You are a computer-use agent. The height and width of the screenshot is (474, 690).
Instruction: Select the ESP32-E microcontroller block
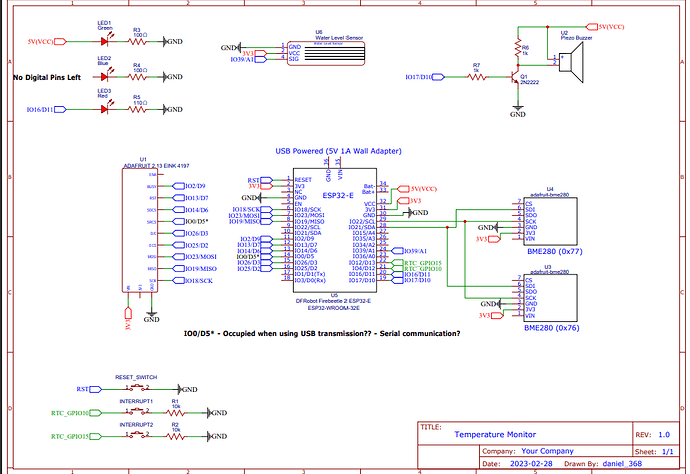(x=335, y=230)
